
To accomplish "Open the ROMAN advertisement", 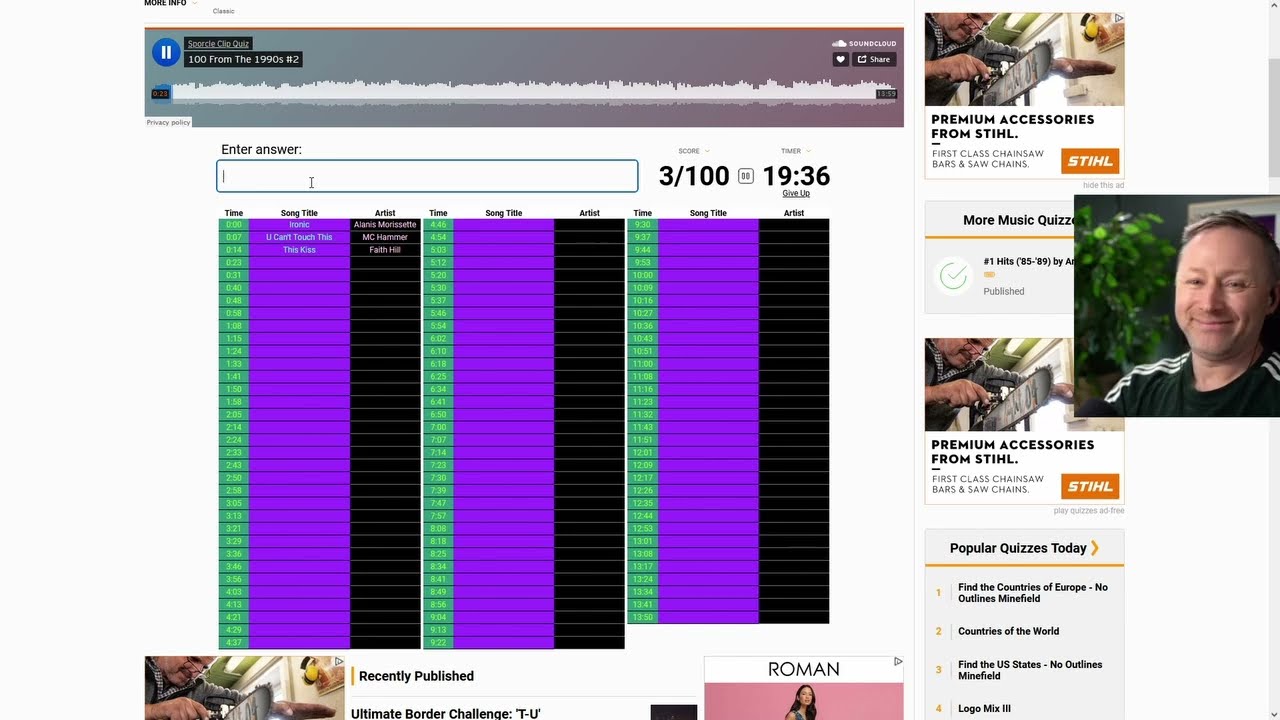I will [x=804, y=688].
